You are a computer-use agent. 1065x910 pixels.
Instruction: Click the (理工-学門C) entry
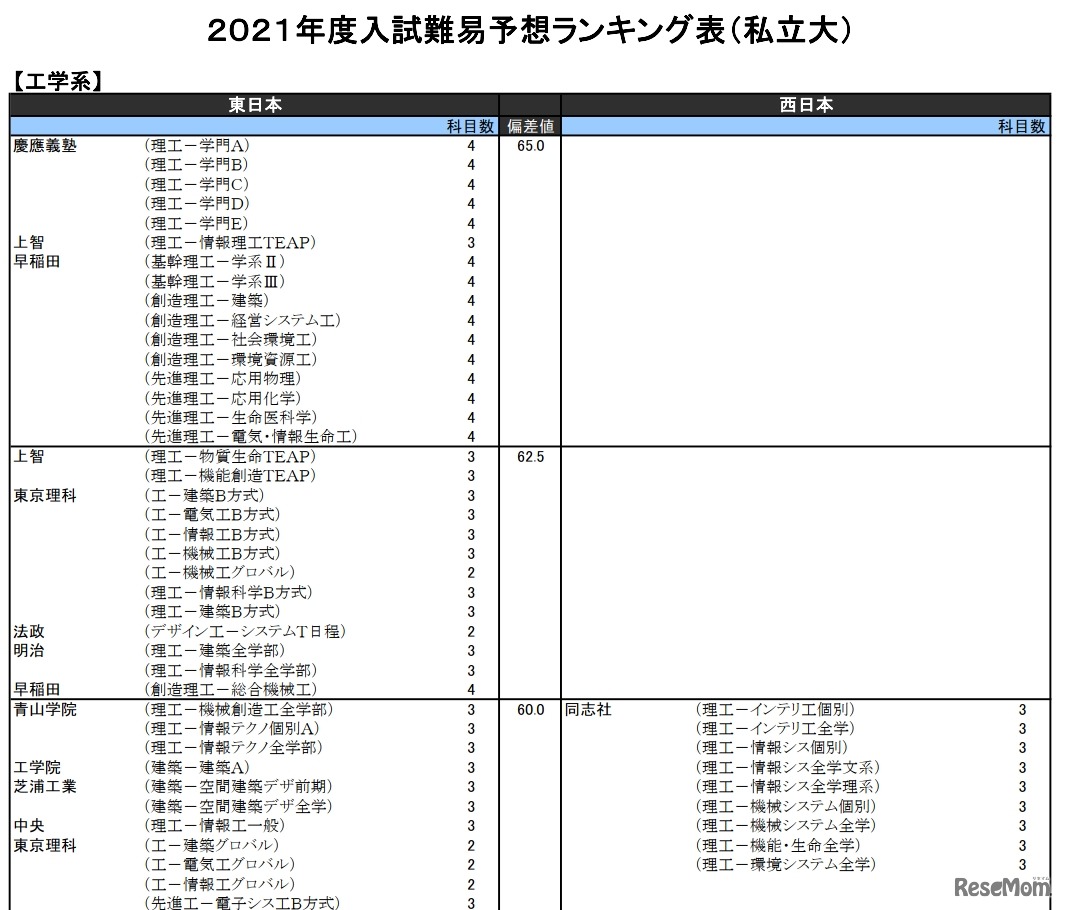(196, 184)
